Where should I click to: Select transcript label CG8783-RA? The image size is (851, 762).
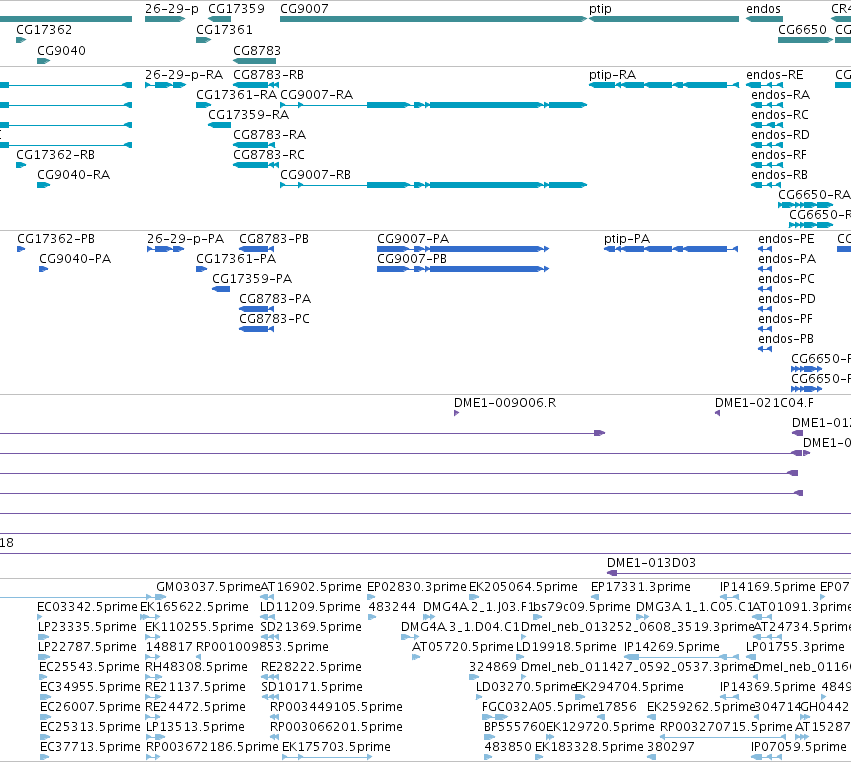point(269,135)
